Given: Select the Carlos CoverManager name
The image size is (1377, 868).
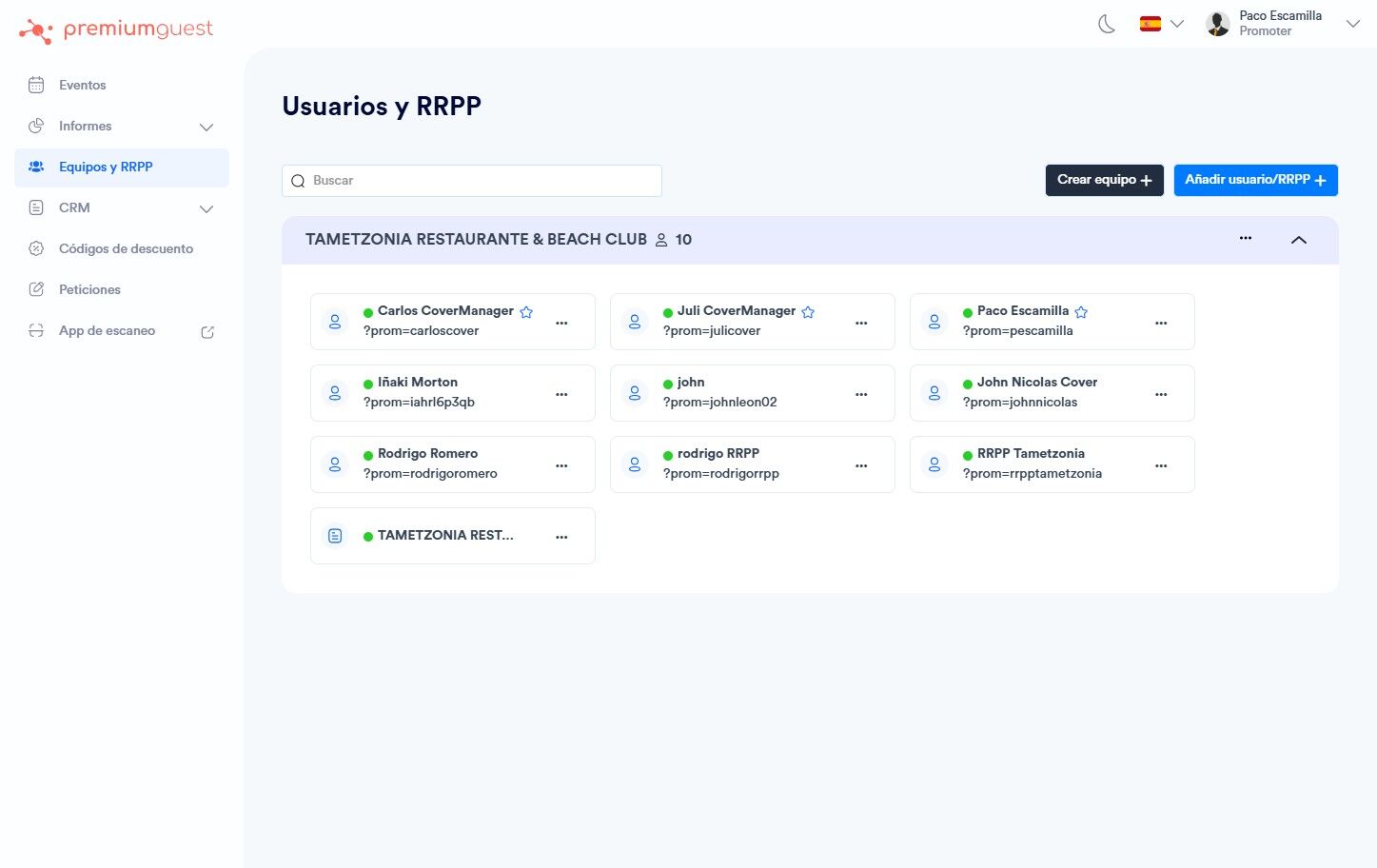Looking at the screenshot, I should pos(445,310).
